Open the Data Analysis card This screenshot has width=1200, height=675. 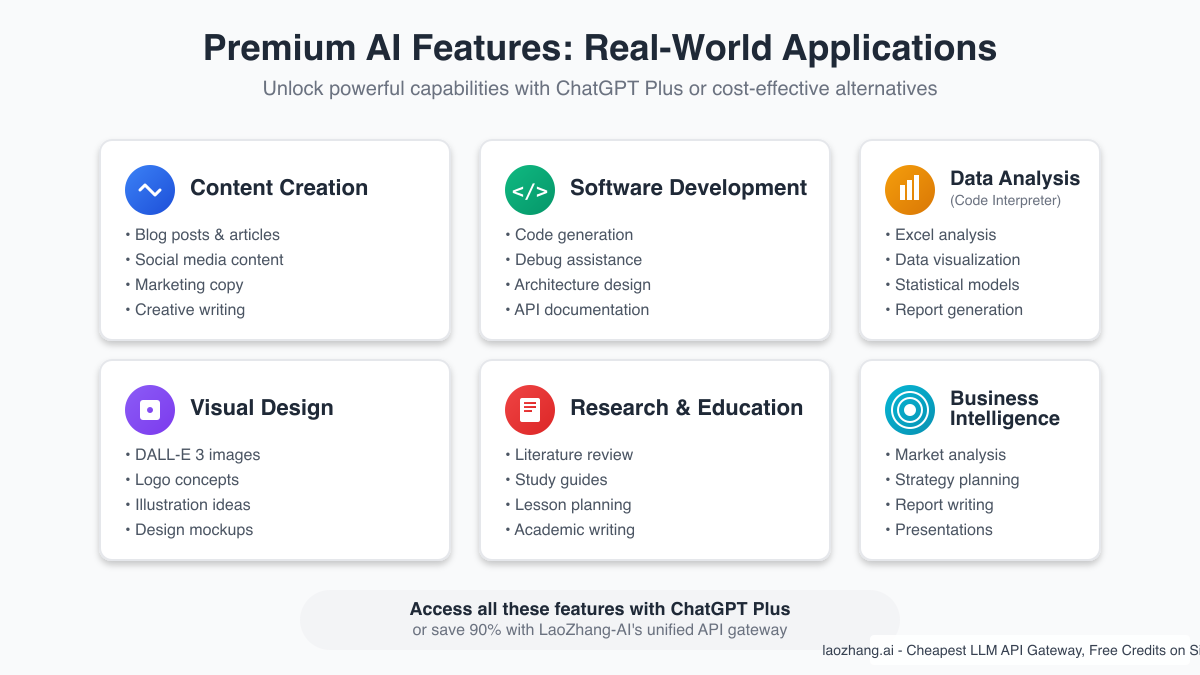(x=979, y=240)
